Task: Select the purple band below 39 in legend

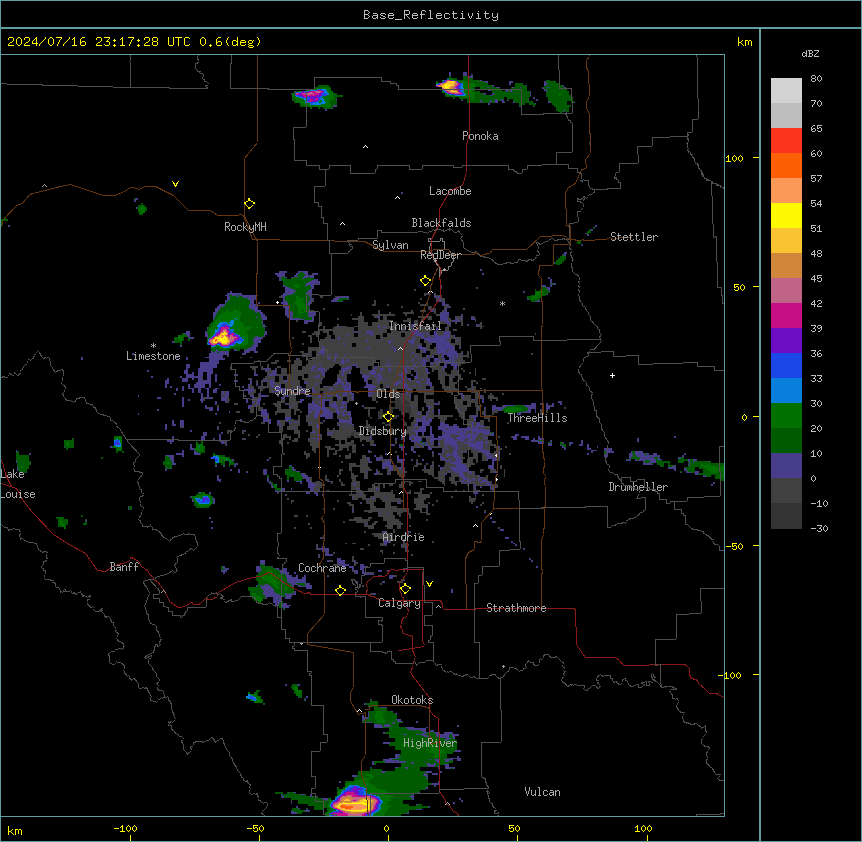Action: pyautogui.click(x=786, y=341)
